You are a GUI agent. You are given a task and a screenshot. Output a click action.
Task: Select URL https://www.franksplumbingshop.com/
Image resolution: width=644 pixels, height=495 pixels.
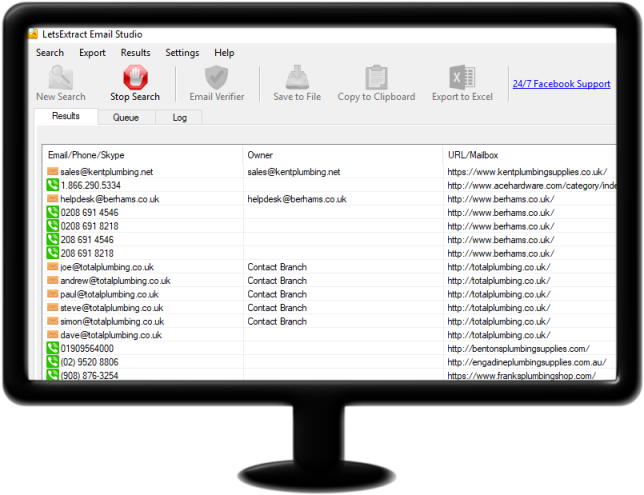522,375
